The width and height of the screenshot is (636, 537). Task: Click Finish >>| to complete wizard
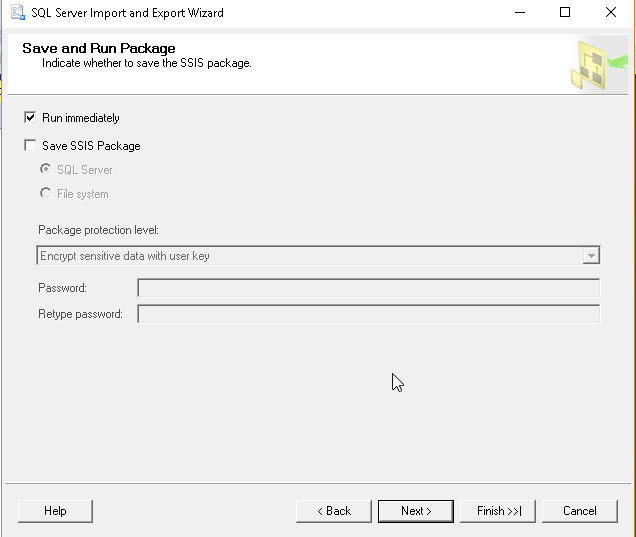click(498, 511)
